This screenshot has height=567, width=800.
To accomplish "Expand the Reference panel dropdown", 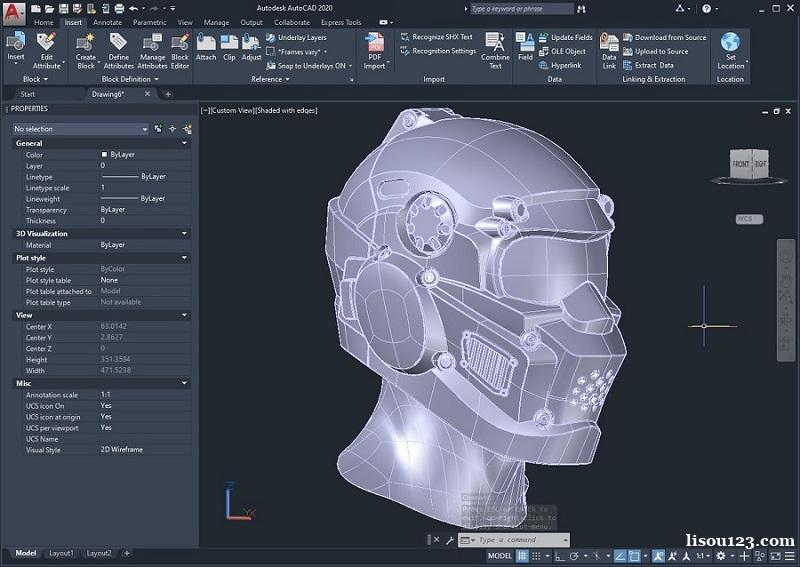I will [x=270, y=79].
